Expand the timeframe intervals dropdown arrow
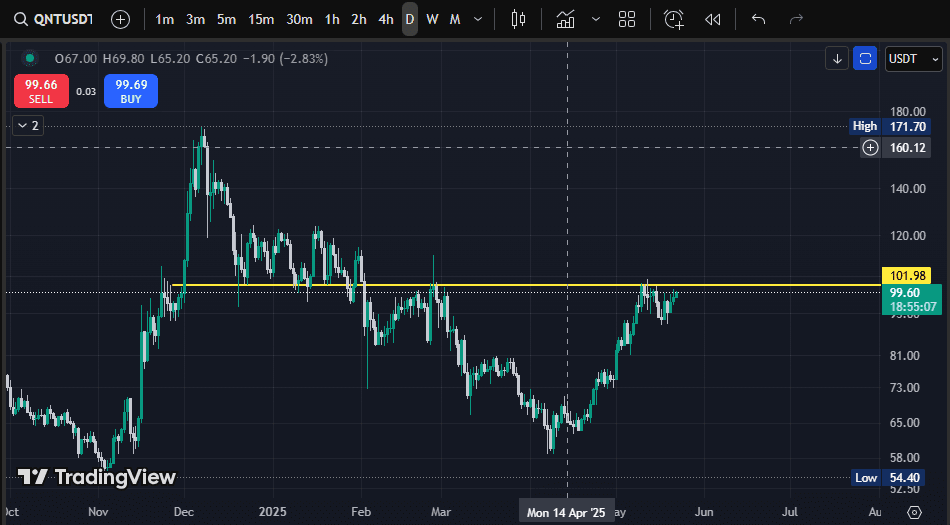The image size is (950, 525). point(478,19)
